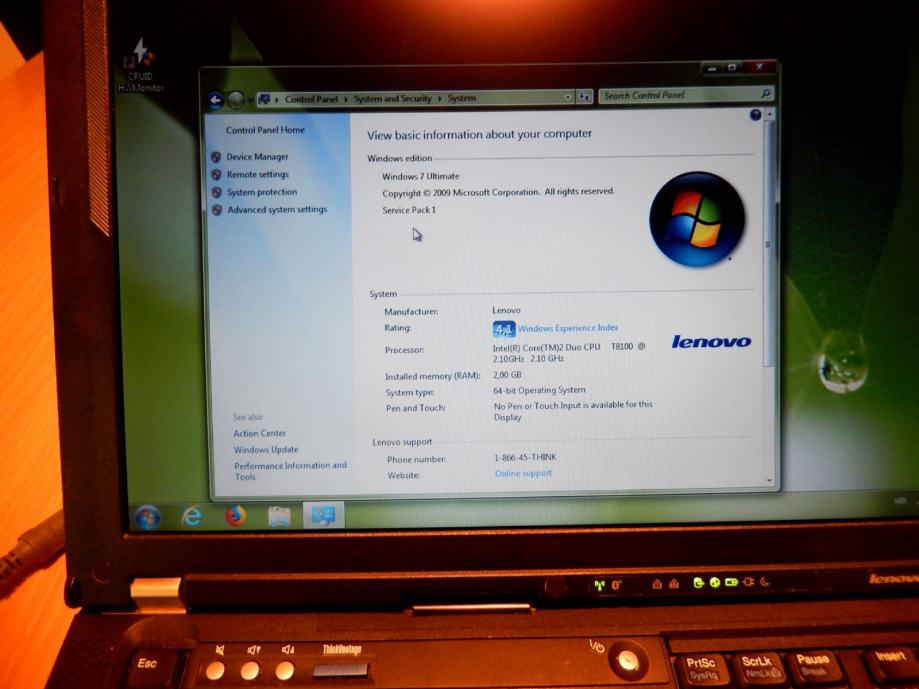Open Advanced system settings link
919x689 pixels.
[277, 209]
